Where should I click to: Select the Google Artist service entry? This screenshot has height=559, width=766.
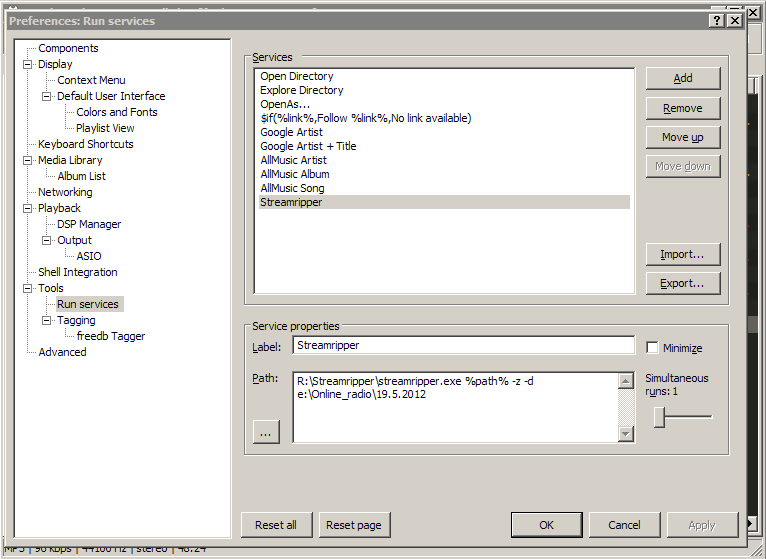291,132
